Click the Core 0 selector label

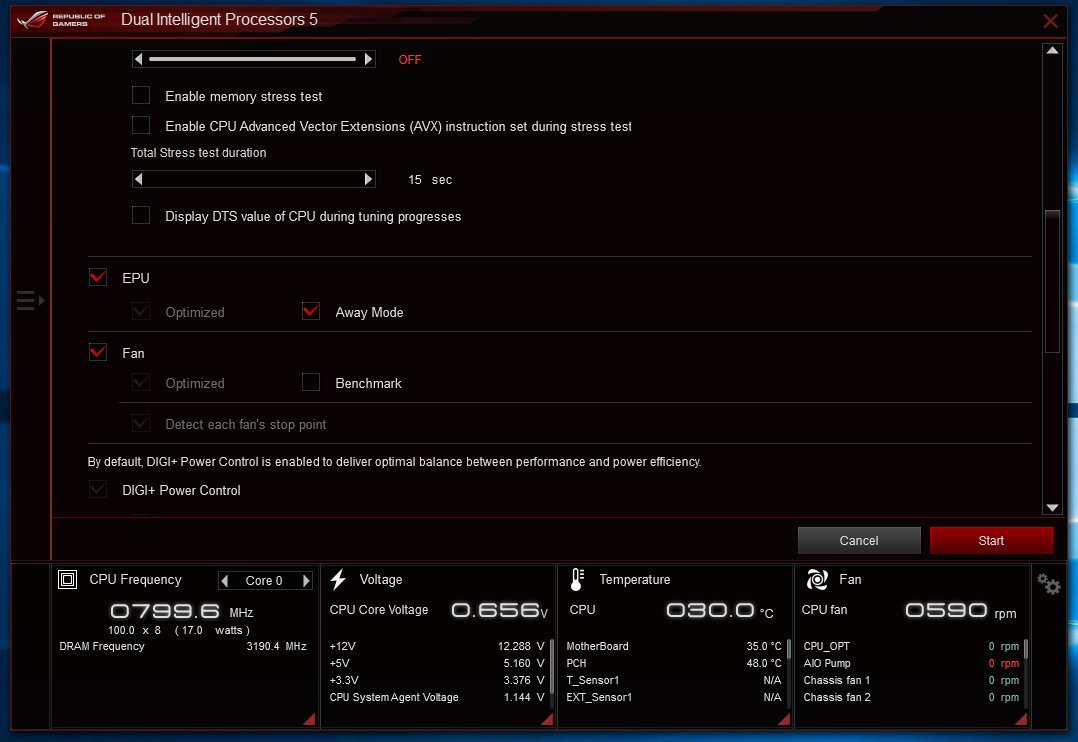click(x=264, y=581)
